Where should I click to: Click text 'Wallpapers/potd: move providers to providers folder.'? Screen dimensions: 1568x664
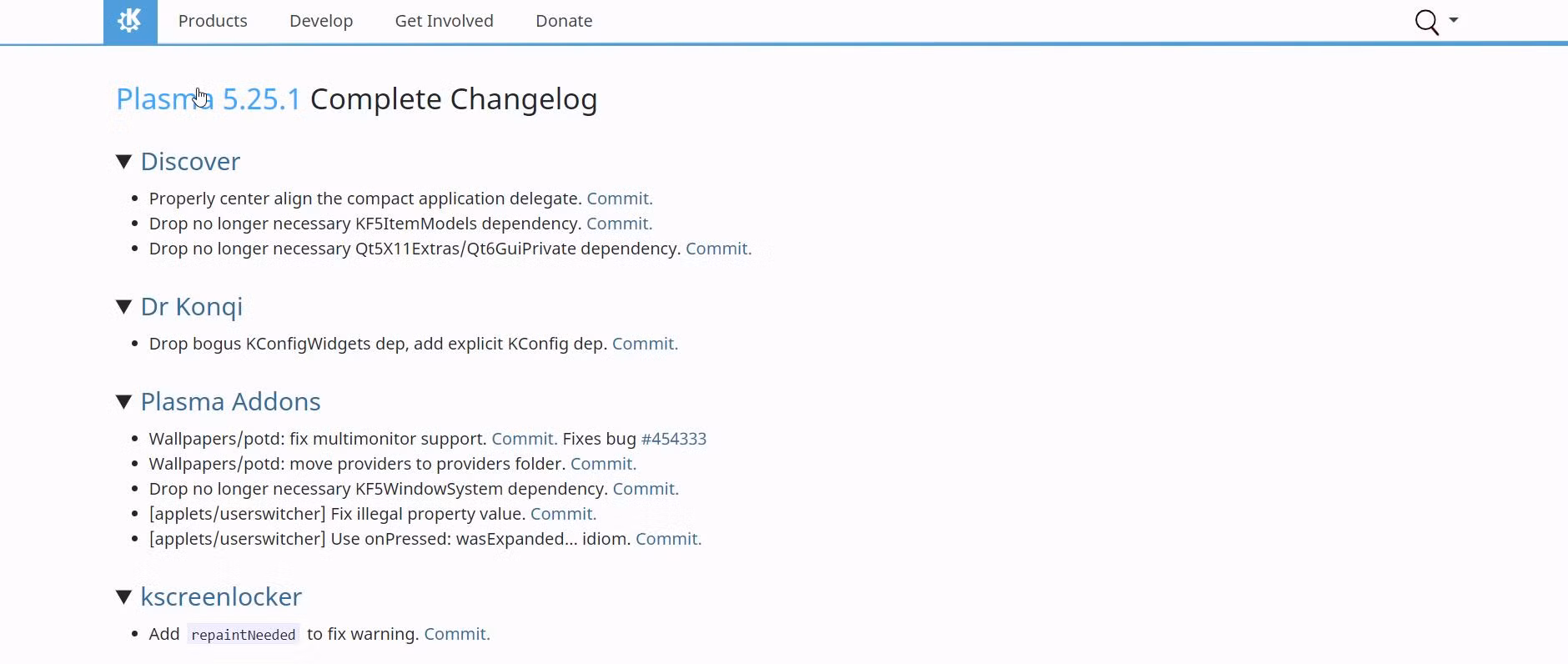point(358,464)
